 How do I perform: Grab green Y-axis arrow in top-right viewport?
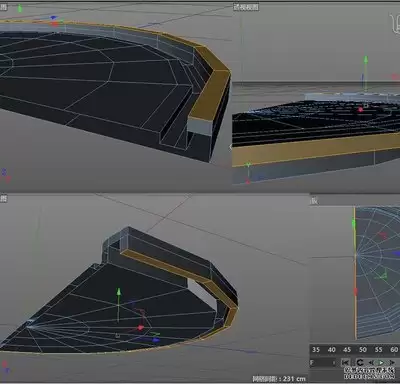pos(366,60)
